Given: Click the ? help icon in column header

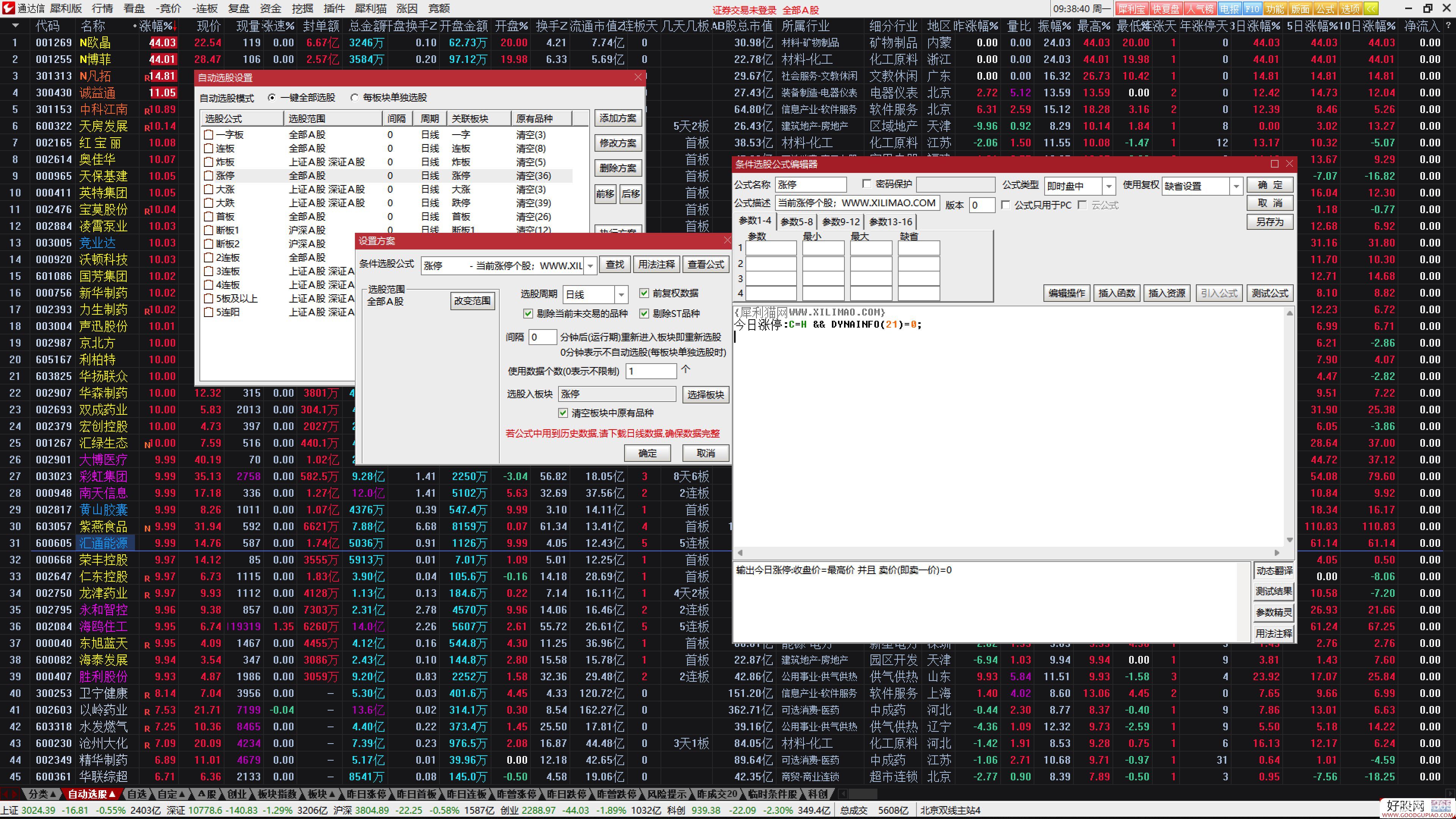Looking at the screenshot, I should (1448, 25).
